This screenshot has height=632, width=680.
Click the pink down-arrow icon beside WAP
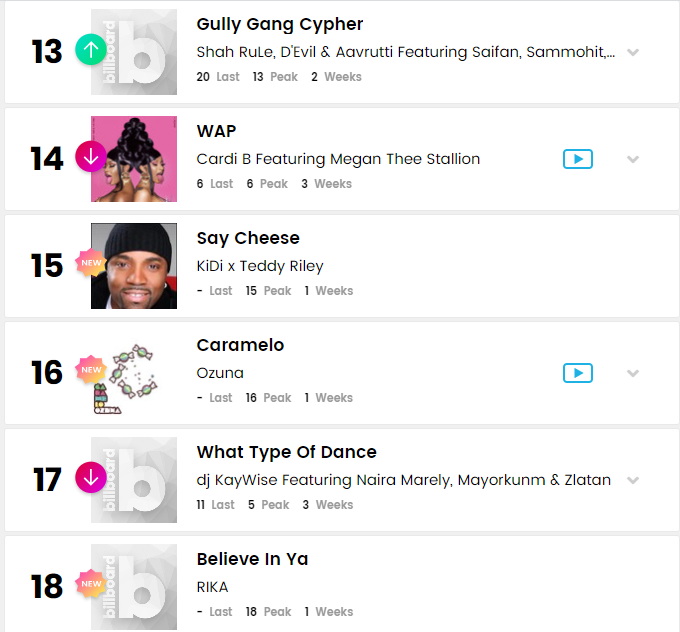[91, 157]
